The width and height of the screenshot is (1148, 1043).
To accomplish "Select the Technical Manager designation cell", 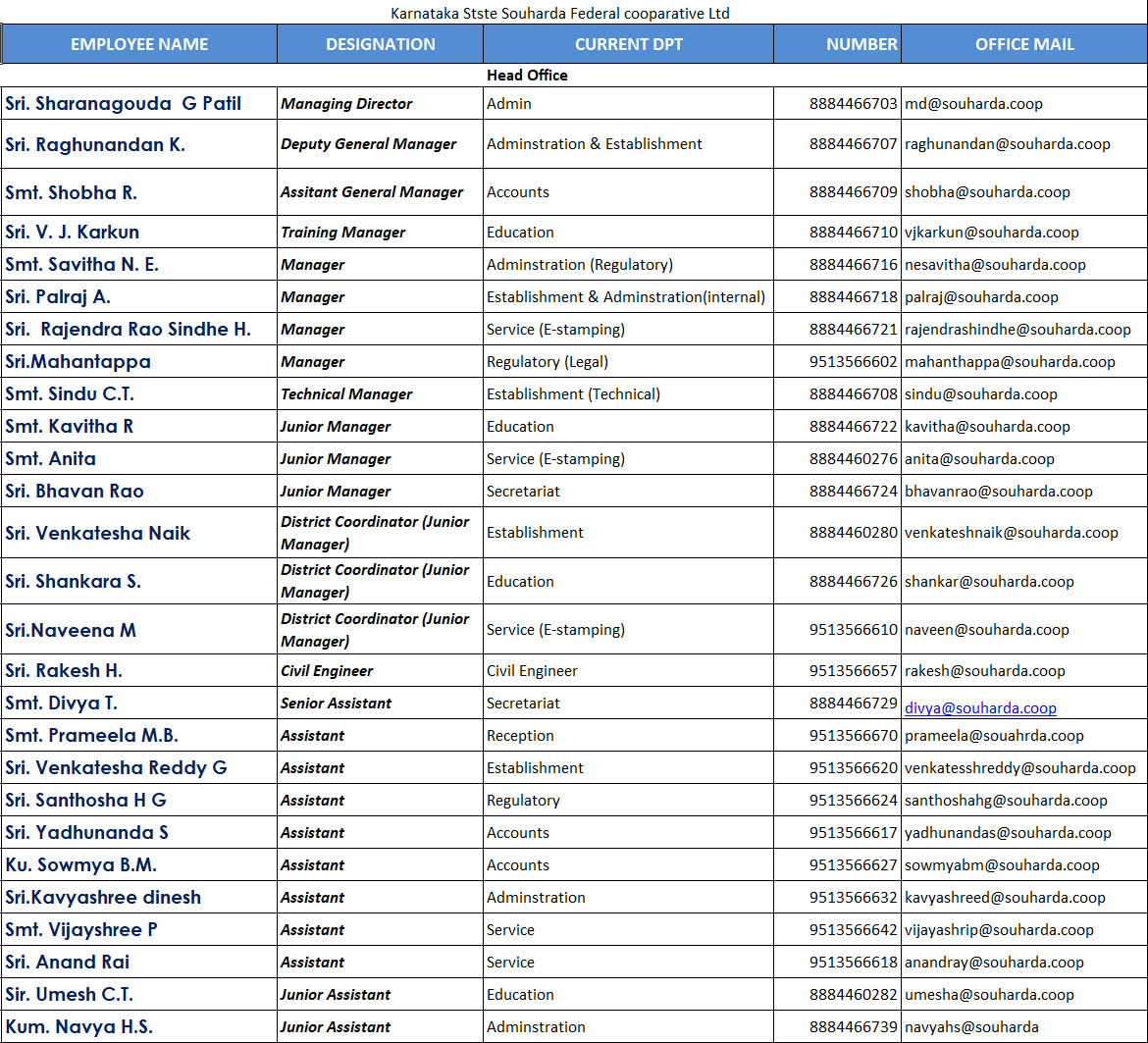I will 346,394.
